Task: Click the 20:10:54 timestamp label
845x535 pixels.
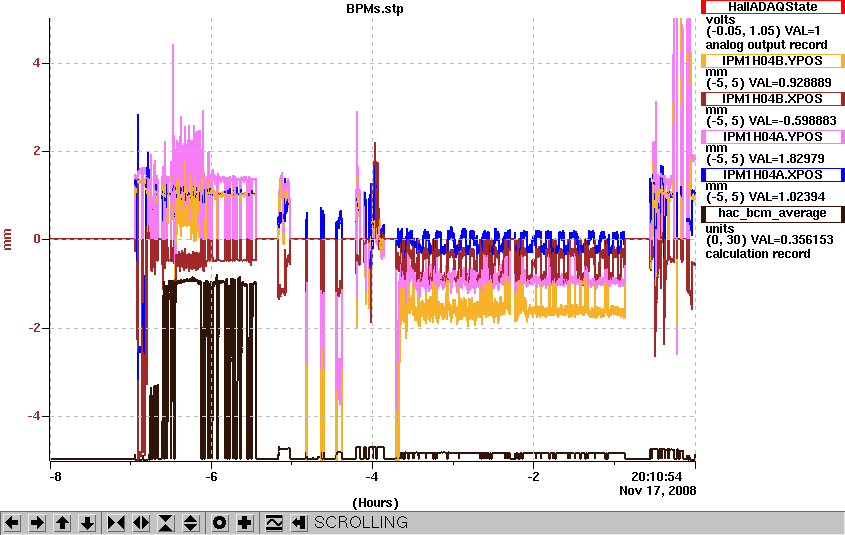Action: click(x=656, y=477)
